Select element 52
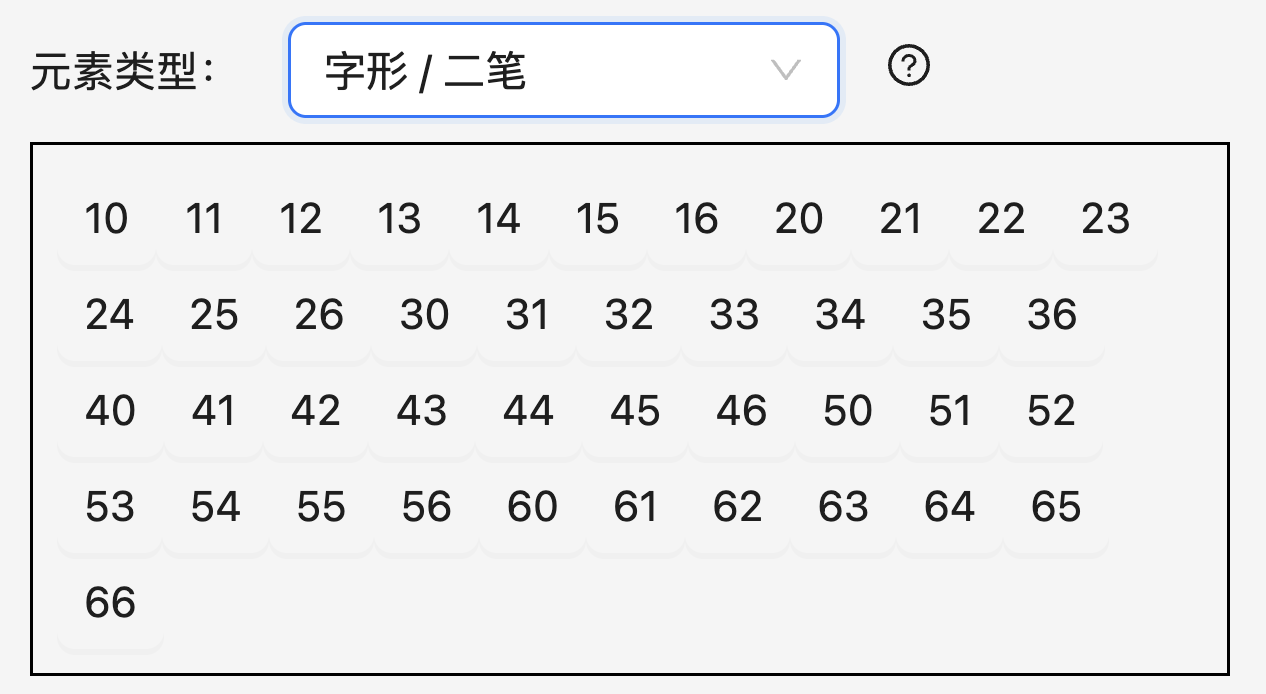The width and height of the screenshot is (1266, 694). [x=1051, y=412]
